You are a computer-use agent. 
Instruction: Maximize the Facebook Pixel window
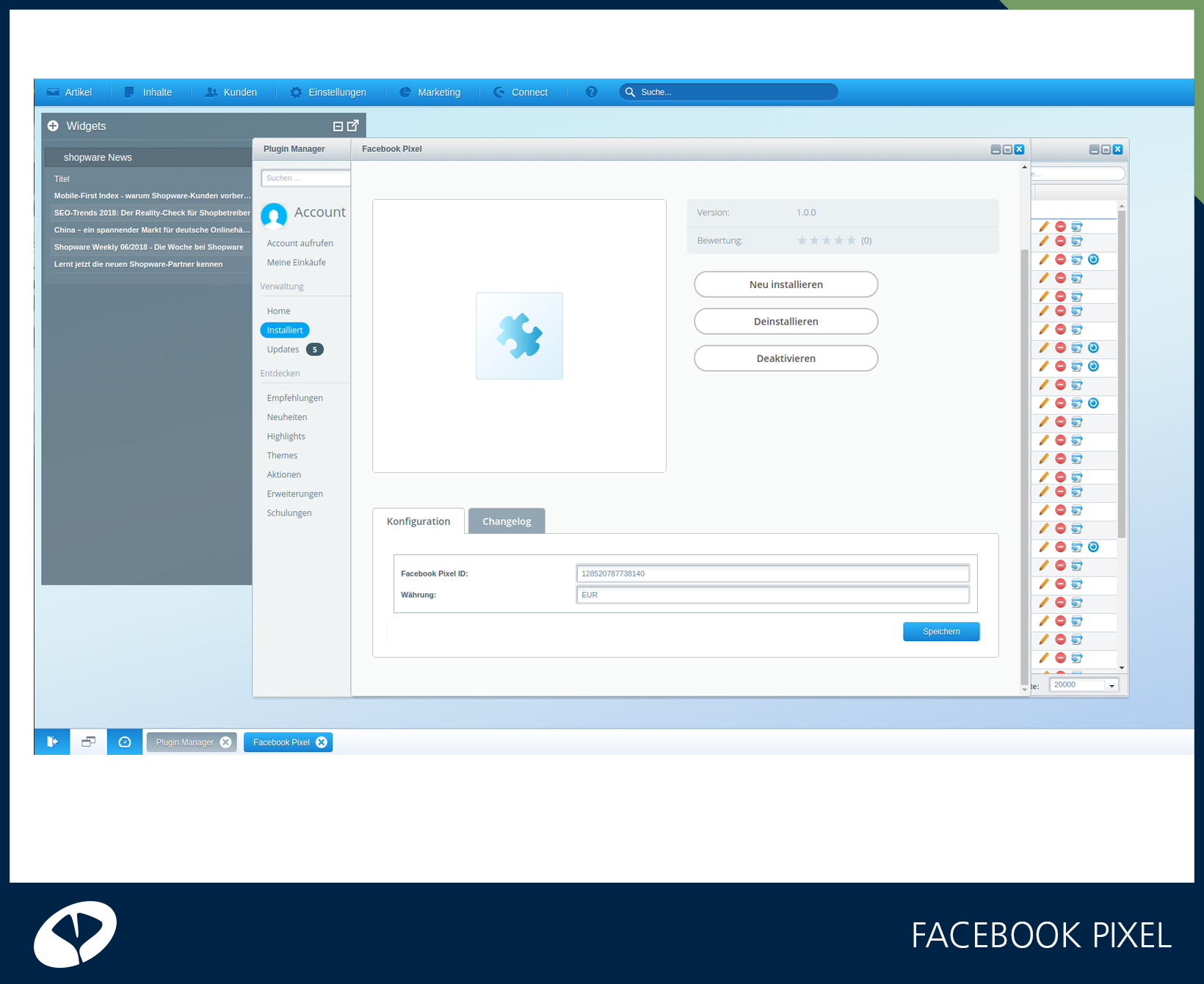point(1007,149)
